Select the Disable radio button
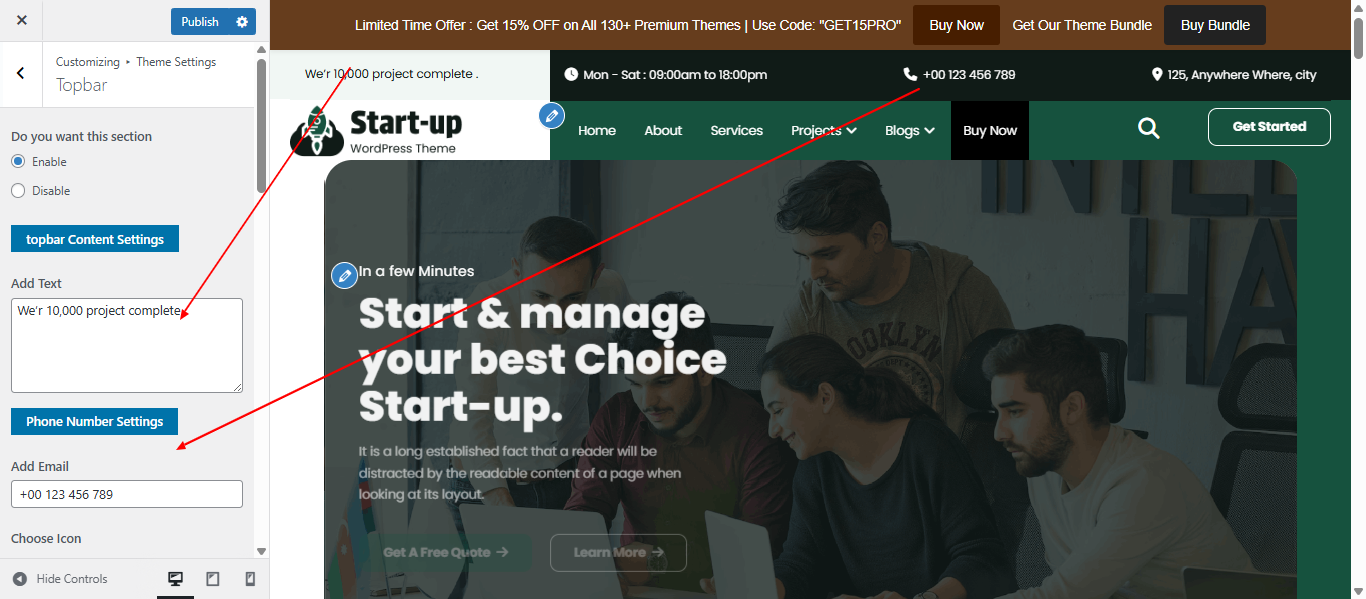 click(x=18, y=190)
